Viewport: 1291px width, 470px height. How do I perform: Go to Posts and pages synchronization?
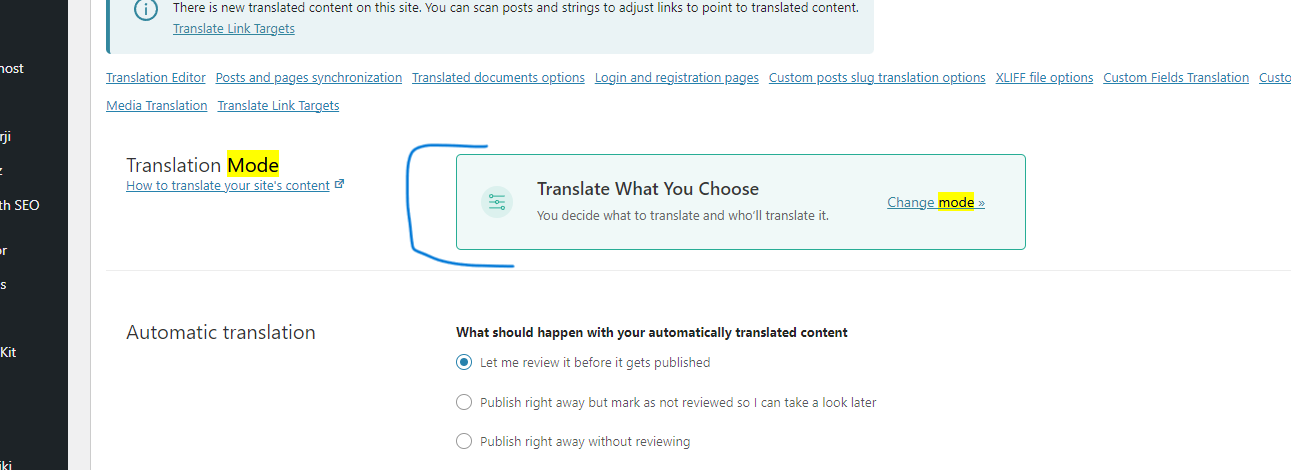click(309, 77)
